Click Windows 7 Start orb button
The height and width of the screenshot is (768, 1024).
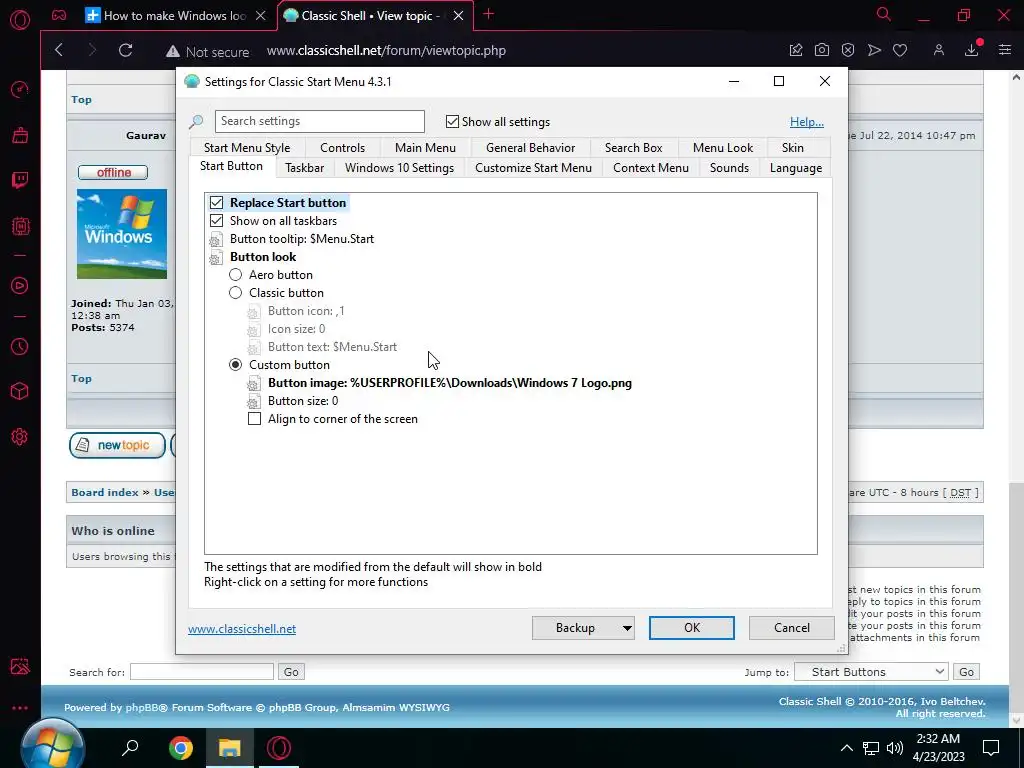[x=52, y=746]
